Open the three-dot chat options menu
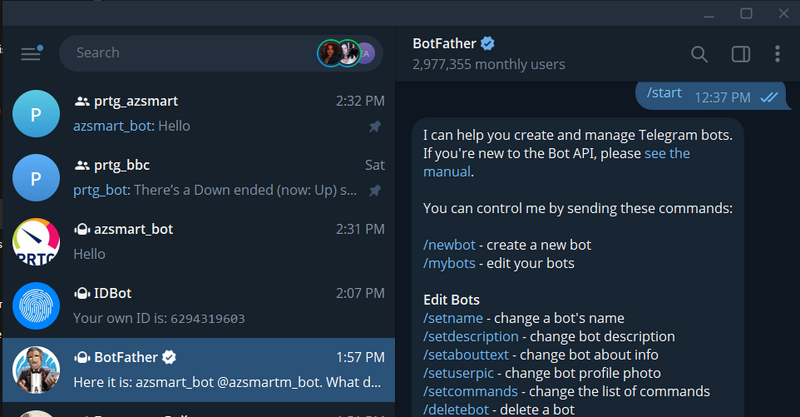Viewport: 800px width, 417px height. [x=778, y=54]
